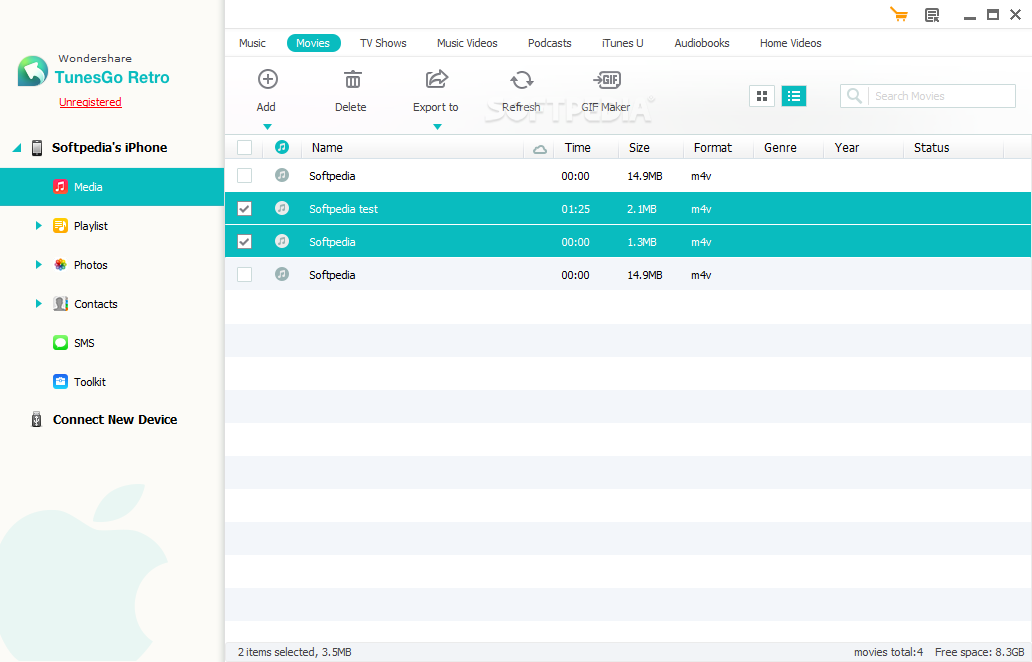Screen dimensions: 1032x662
Task: Click the Export to share icon
Action: 436,79
